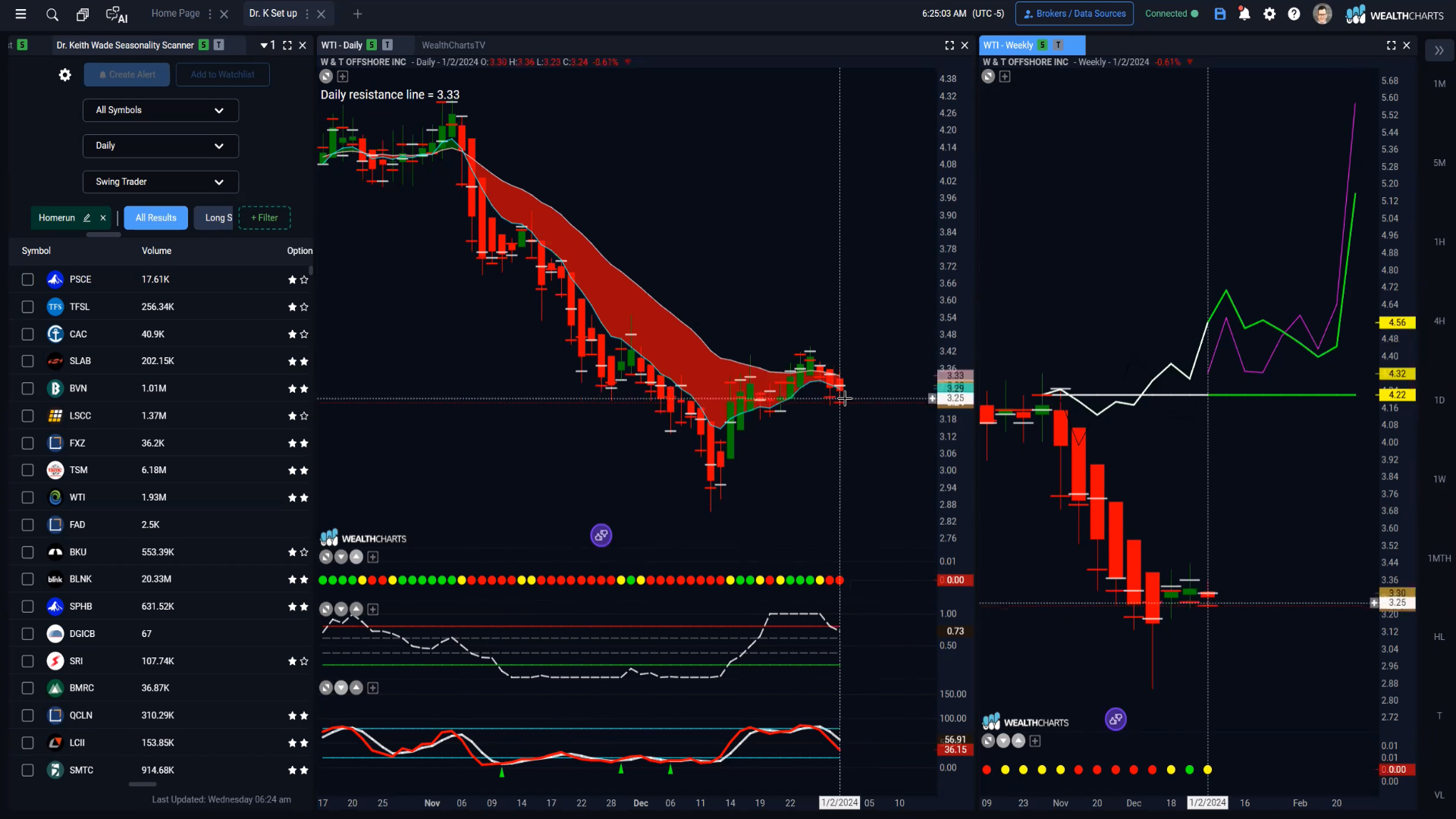Screen dimensions: 1456x819
Task: Expand WTI Daily header red arrow
Action: [628, 62]
